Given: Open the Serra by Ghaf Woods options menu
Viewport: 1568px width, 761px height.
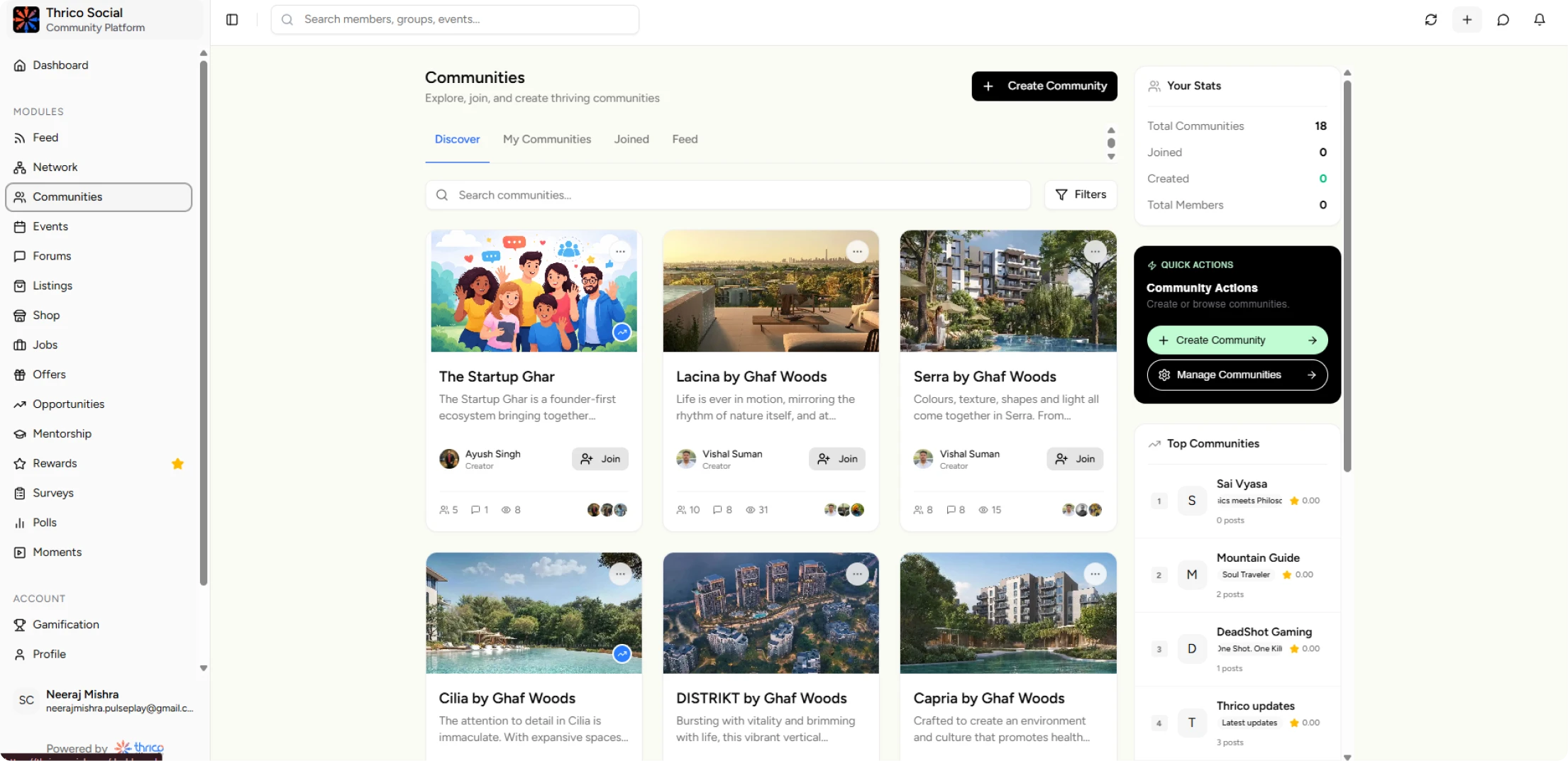Looking at the screenshot, I should point(1095,252).
